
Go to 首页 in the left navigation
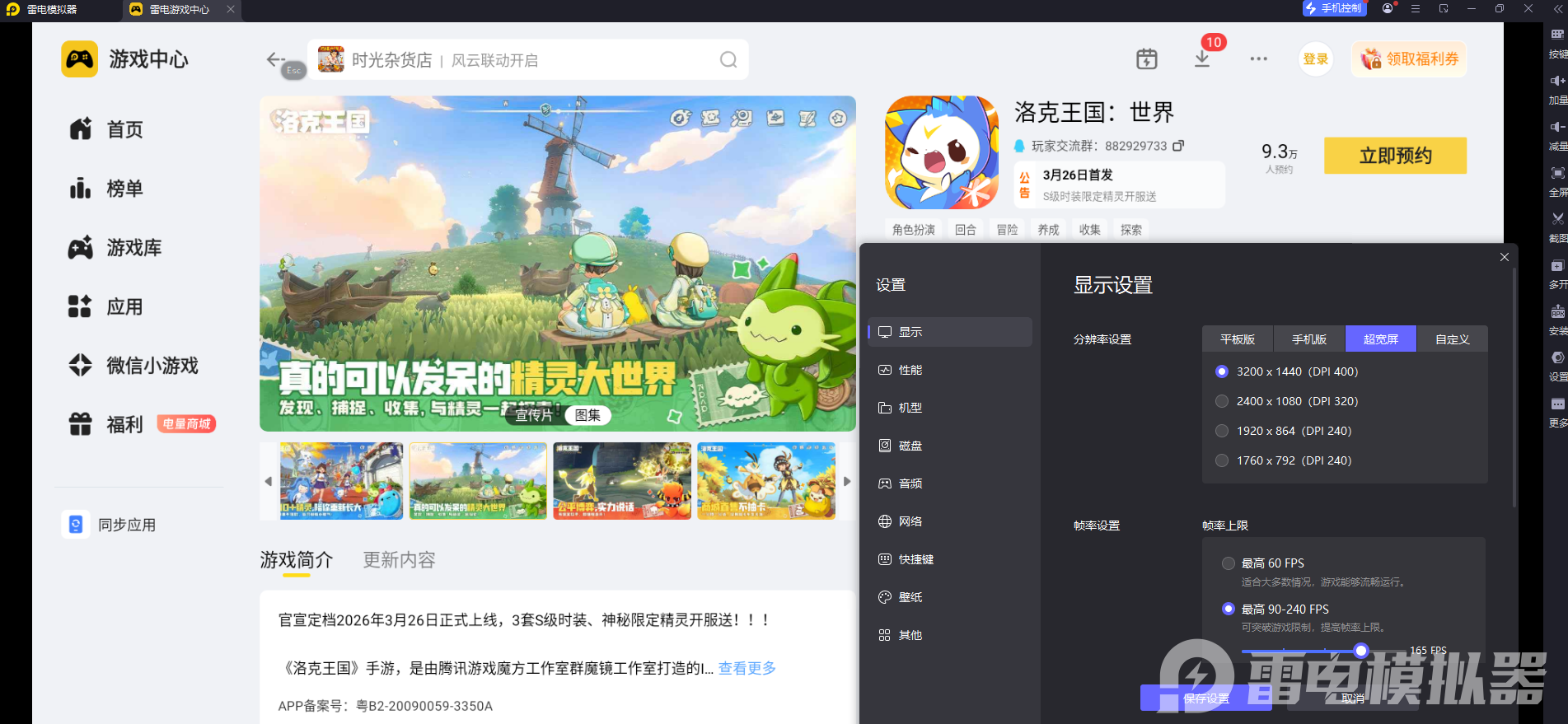click(x=107, y=129)
